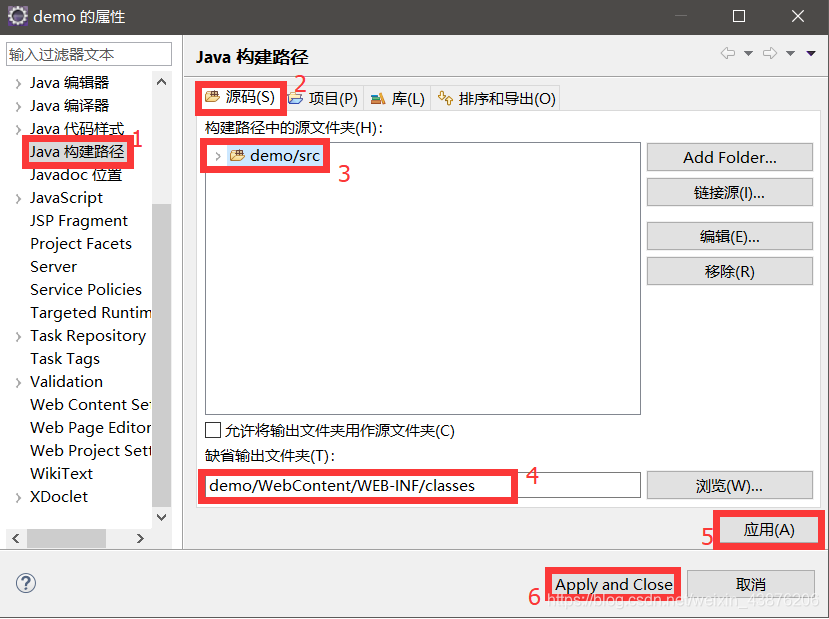Image resolution: width=829 pixels, height=619 pixels.
Task: Open the forward history dropdown arrow
Action: tap(790, 53)
